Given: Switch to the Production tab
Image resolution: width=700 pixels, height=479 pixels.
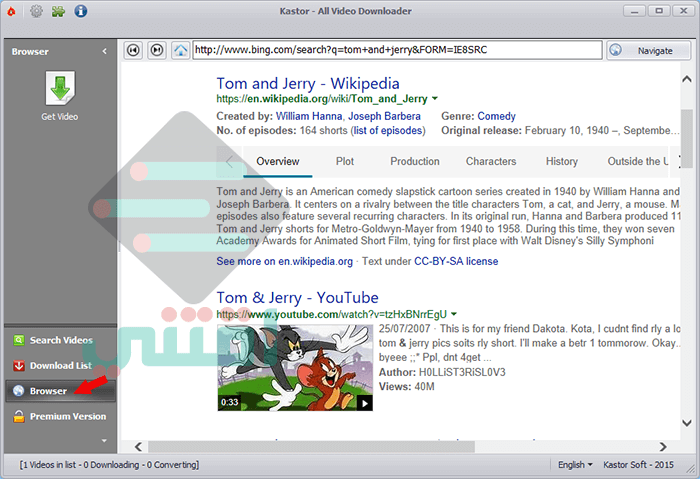Looking at the screenshot, I should [x=415, y=161].
